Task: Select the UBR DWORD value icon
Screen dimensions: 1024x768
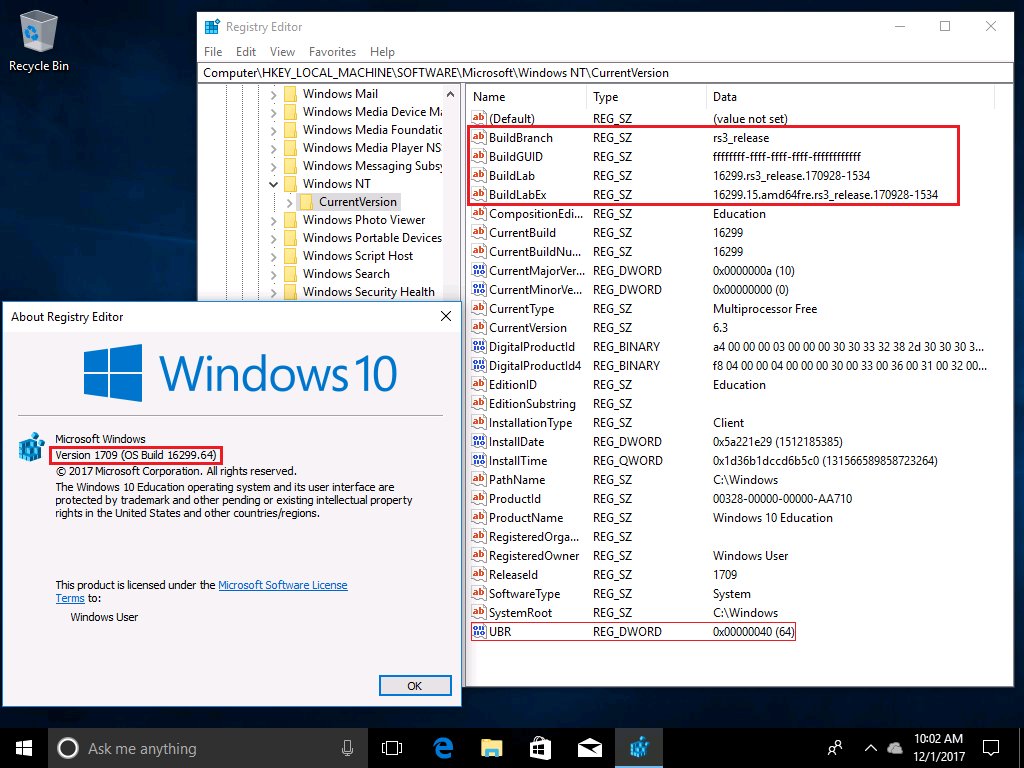Action: tap(479, 632)
